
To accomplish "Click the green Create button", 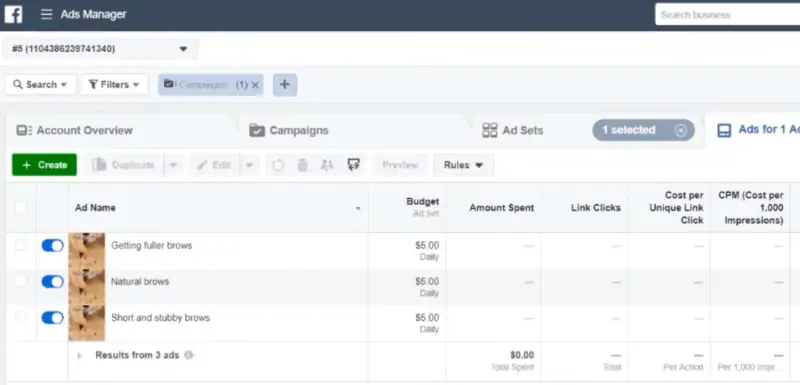I will pos(44,165).
